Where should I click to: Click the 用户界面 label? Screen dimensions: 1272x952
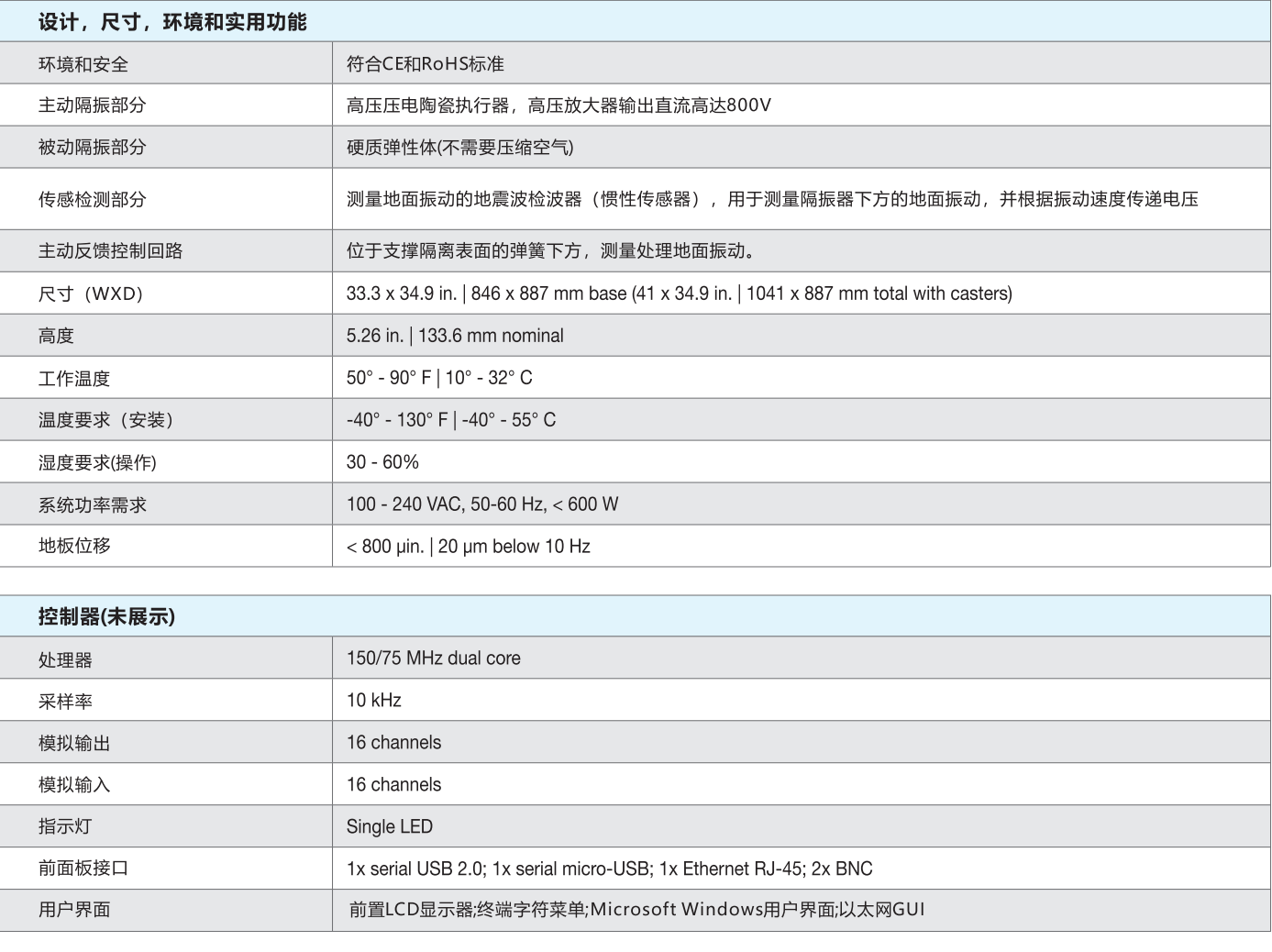point(74,910)
